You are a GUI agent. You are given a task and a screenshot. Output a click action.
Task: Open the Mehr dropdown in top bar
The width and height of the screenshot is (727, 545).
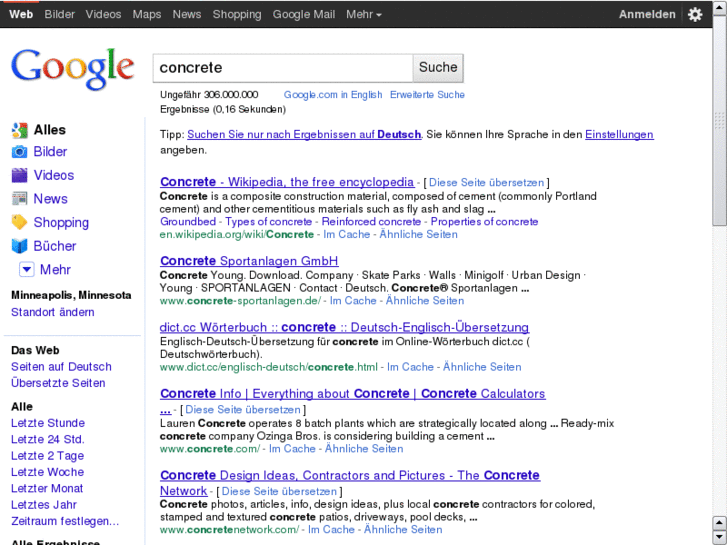click(364, 14)
